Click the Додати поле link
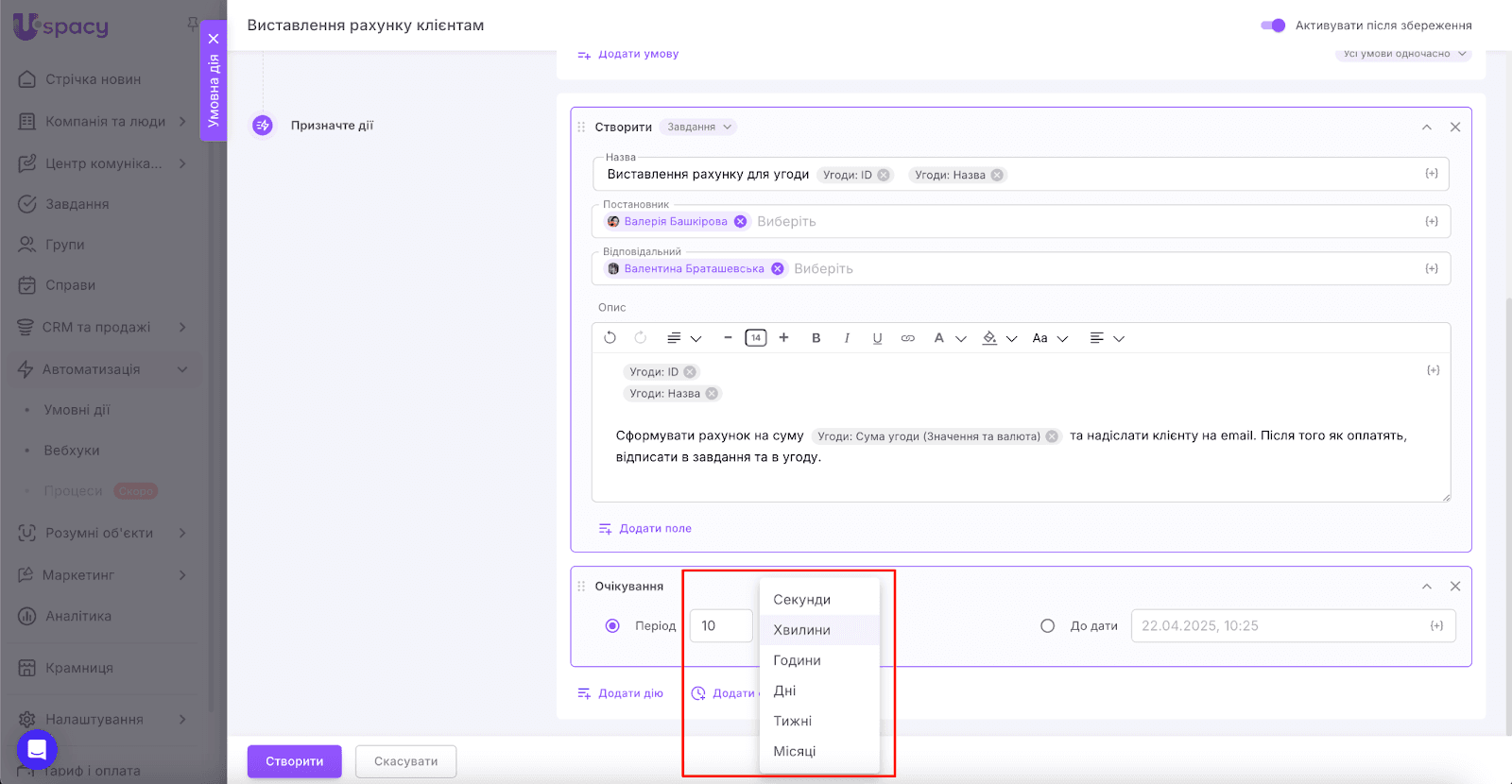This screenshot has height=784, width=1512. click(x=654, y=529)
